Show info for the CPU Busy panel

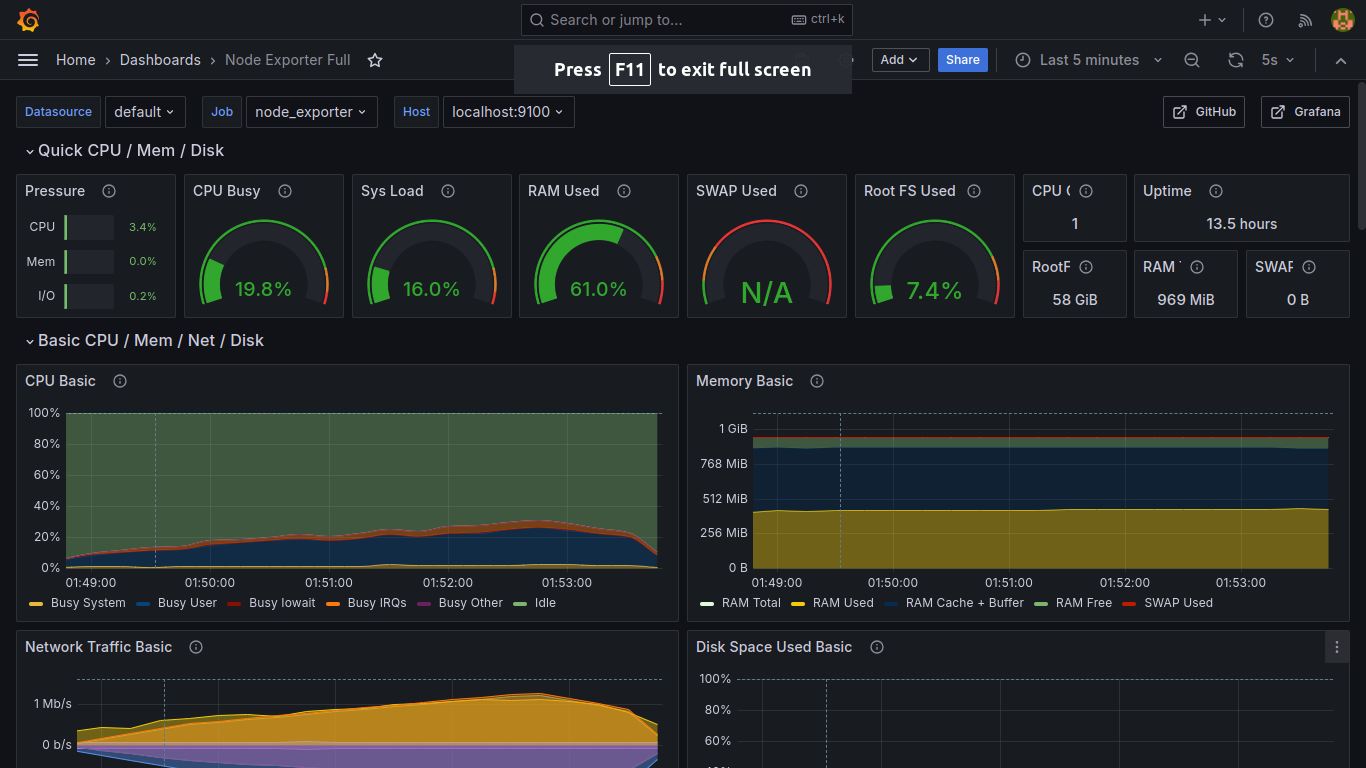click(285, 191)
